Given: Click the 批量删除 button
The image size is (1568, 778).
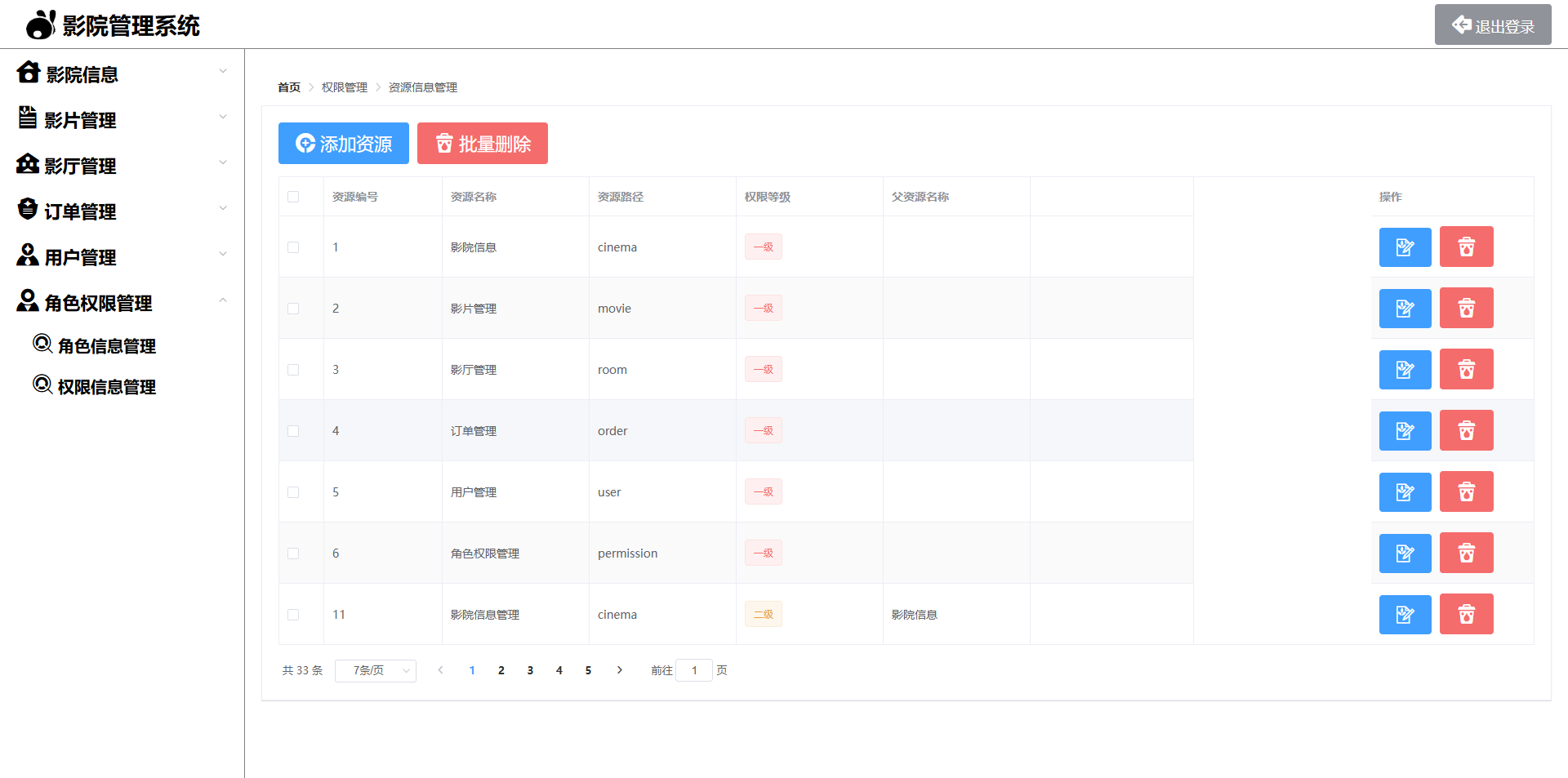Looking at the screenshot, I should tap(482, 143).
